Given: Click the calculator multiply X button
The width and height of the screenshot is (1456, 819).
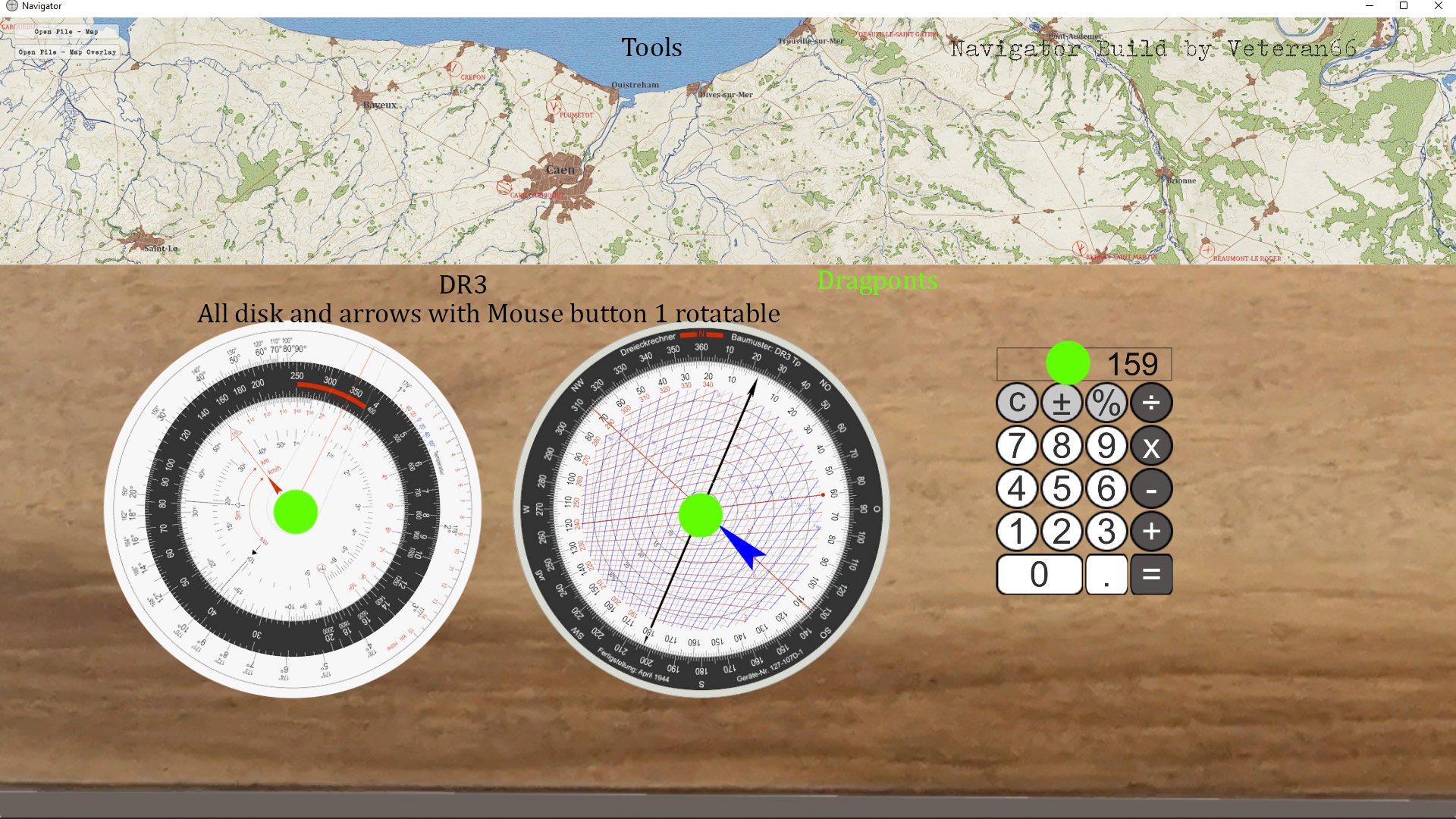Looking at the screenshot, I should [1151, 447].
